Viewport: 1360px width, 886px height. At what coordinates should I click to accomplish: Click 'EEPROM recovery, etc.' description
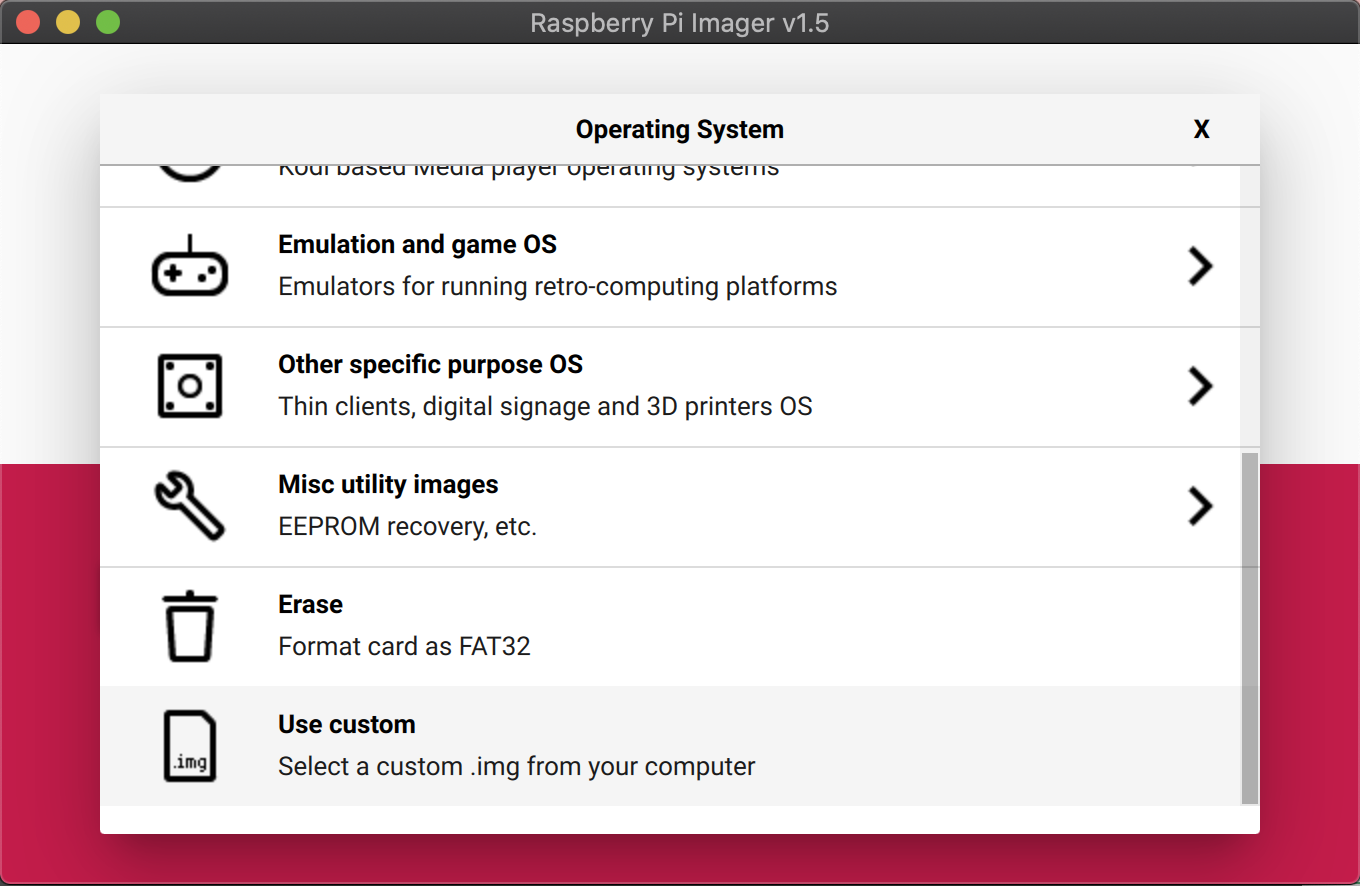tap(408, 527)
